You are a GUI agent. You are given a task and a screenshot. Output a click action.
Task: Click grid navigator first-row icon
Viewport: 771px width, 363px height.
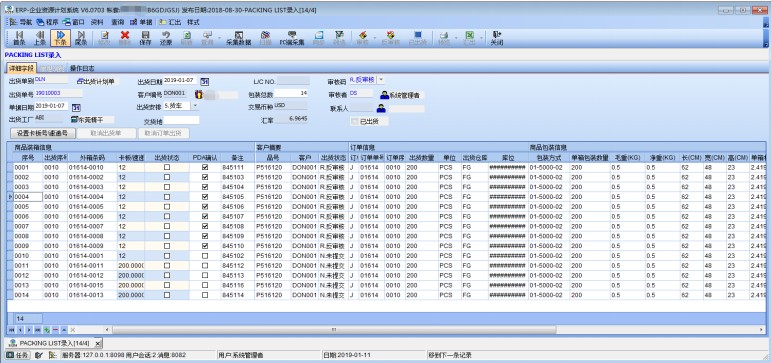pos(11,330)
